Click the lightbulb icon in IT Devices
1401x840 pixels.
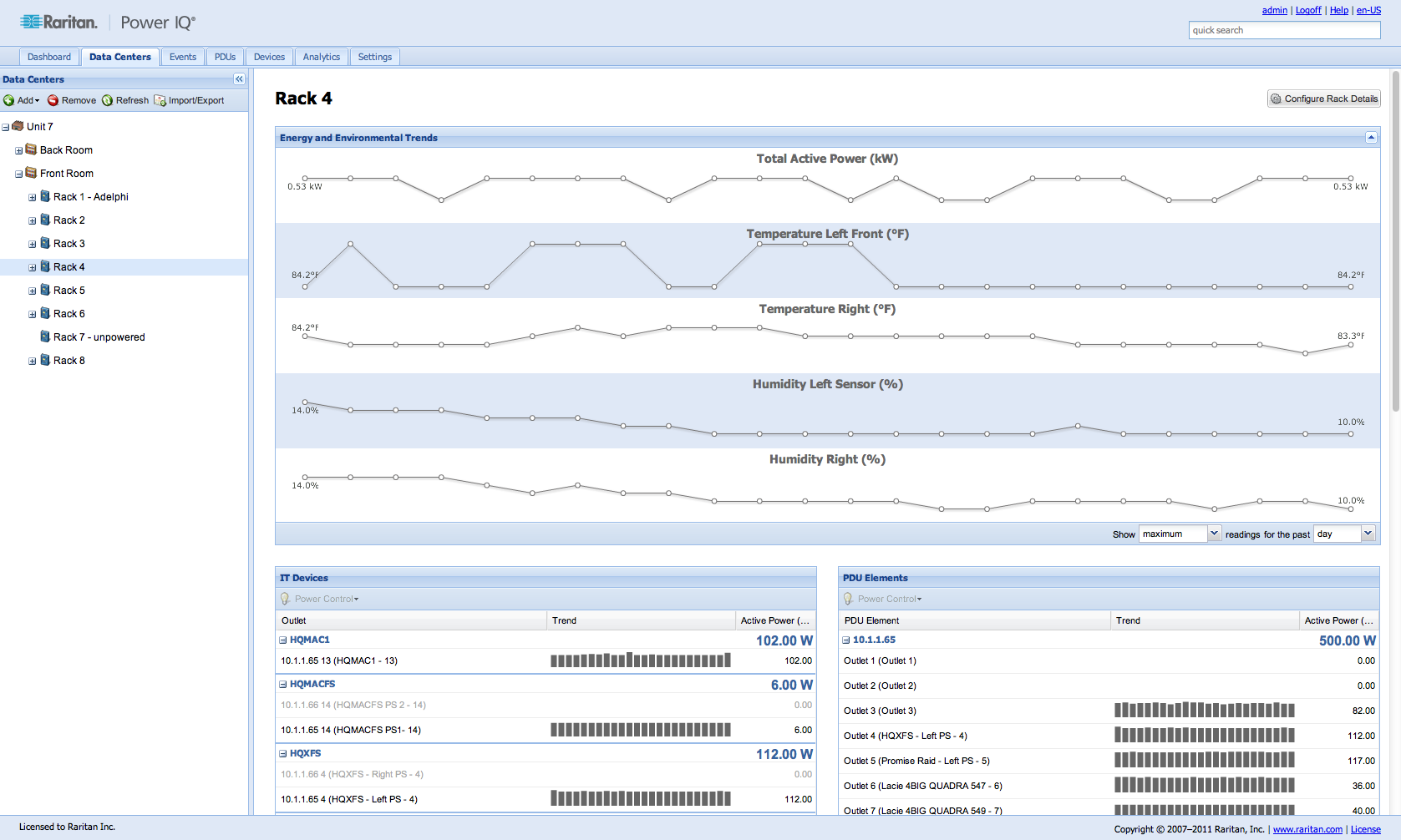[285, 599]
